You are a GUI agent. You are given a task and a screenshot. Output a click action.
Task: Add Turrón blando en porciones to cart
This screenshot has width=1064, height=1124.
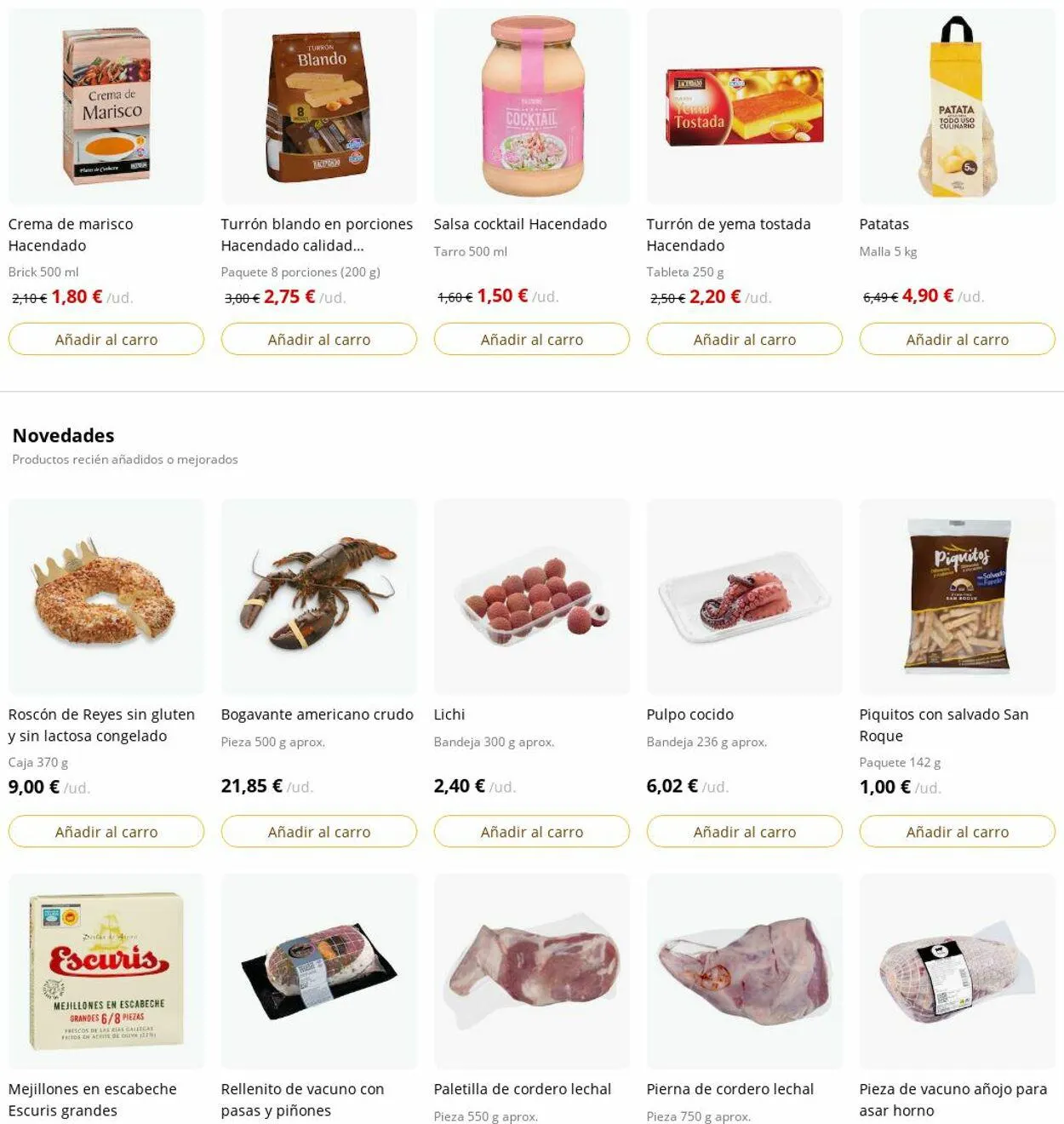pyautogui.click(x=319, y=339)
